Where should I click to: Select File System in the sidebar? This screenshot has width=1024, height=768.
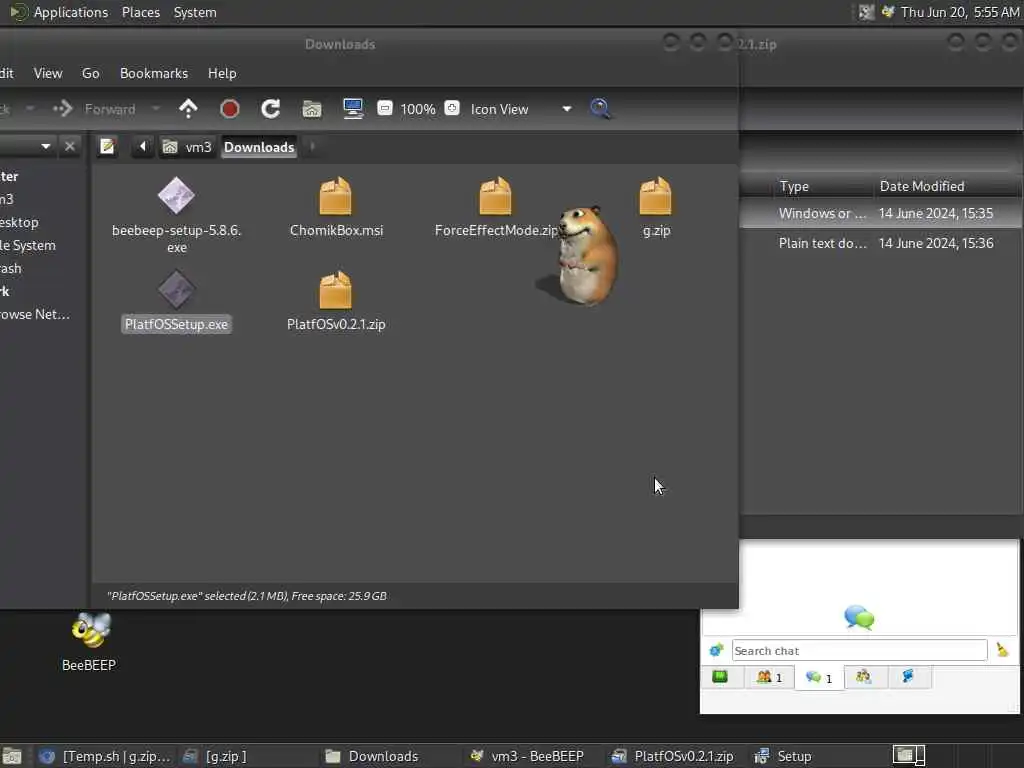(28, 246)
